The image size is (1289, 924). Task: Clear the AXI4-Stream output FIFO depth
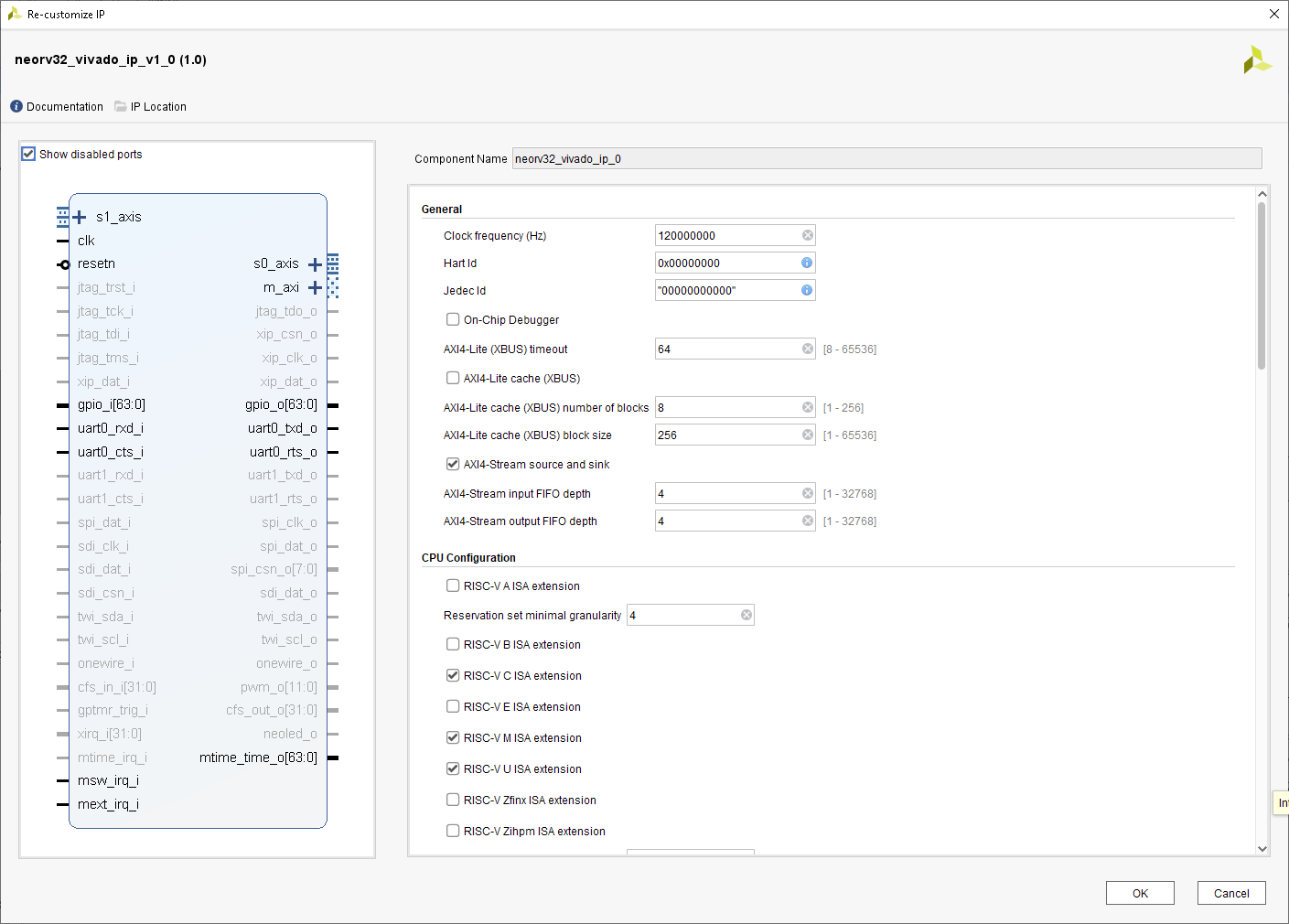(x=808, y=521)
